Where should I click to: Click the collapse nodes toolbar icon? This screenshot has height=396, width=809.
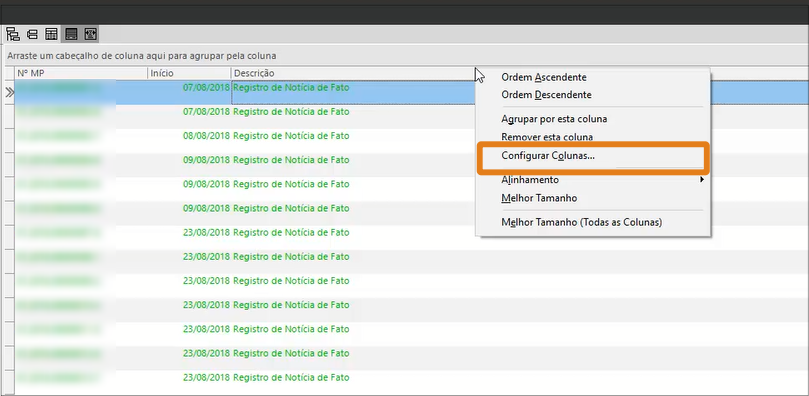(32, 35)
